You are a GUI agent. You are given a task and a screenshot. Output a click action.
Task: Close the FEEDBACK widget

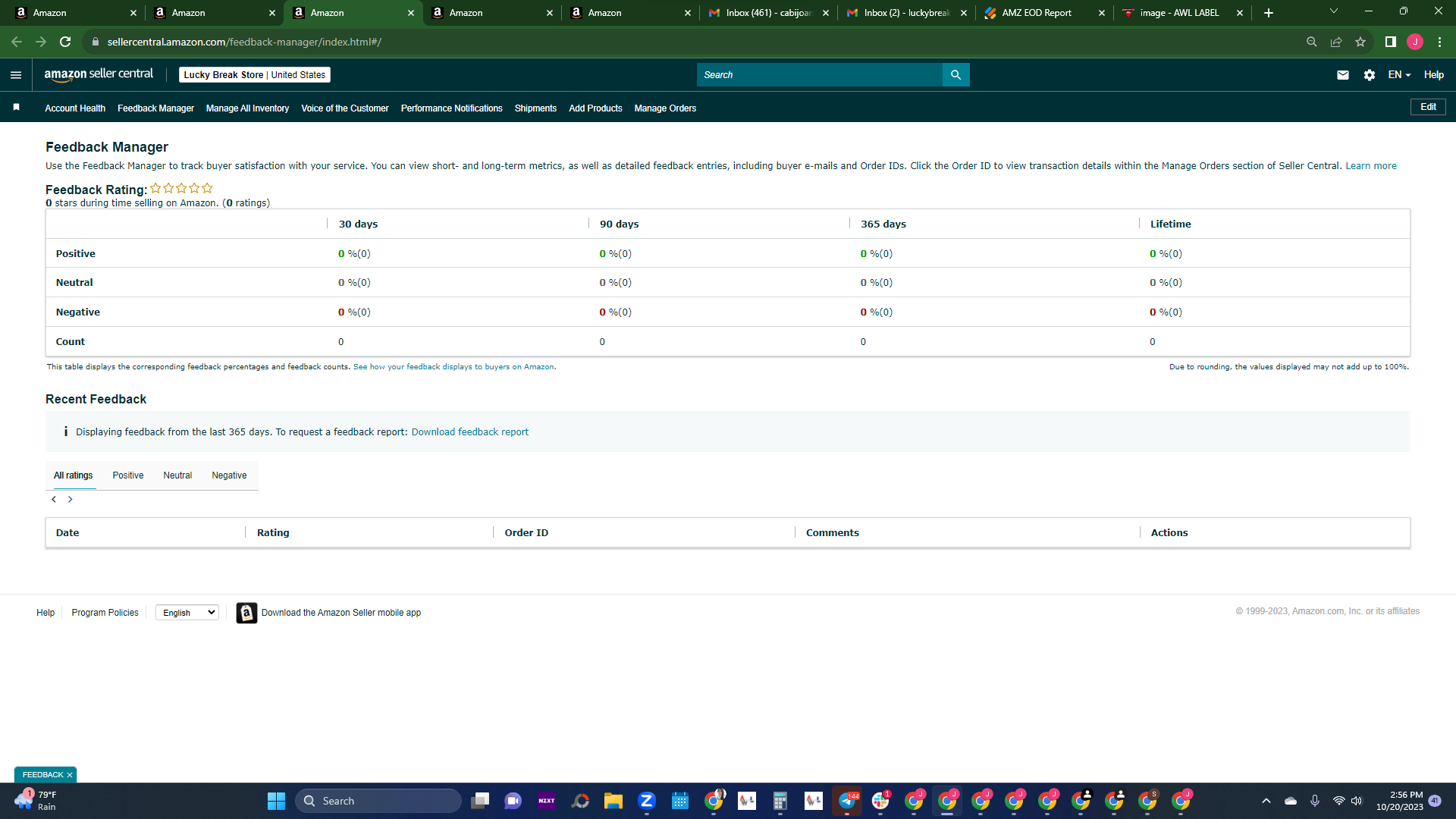click(x=70, y=775)
